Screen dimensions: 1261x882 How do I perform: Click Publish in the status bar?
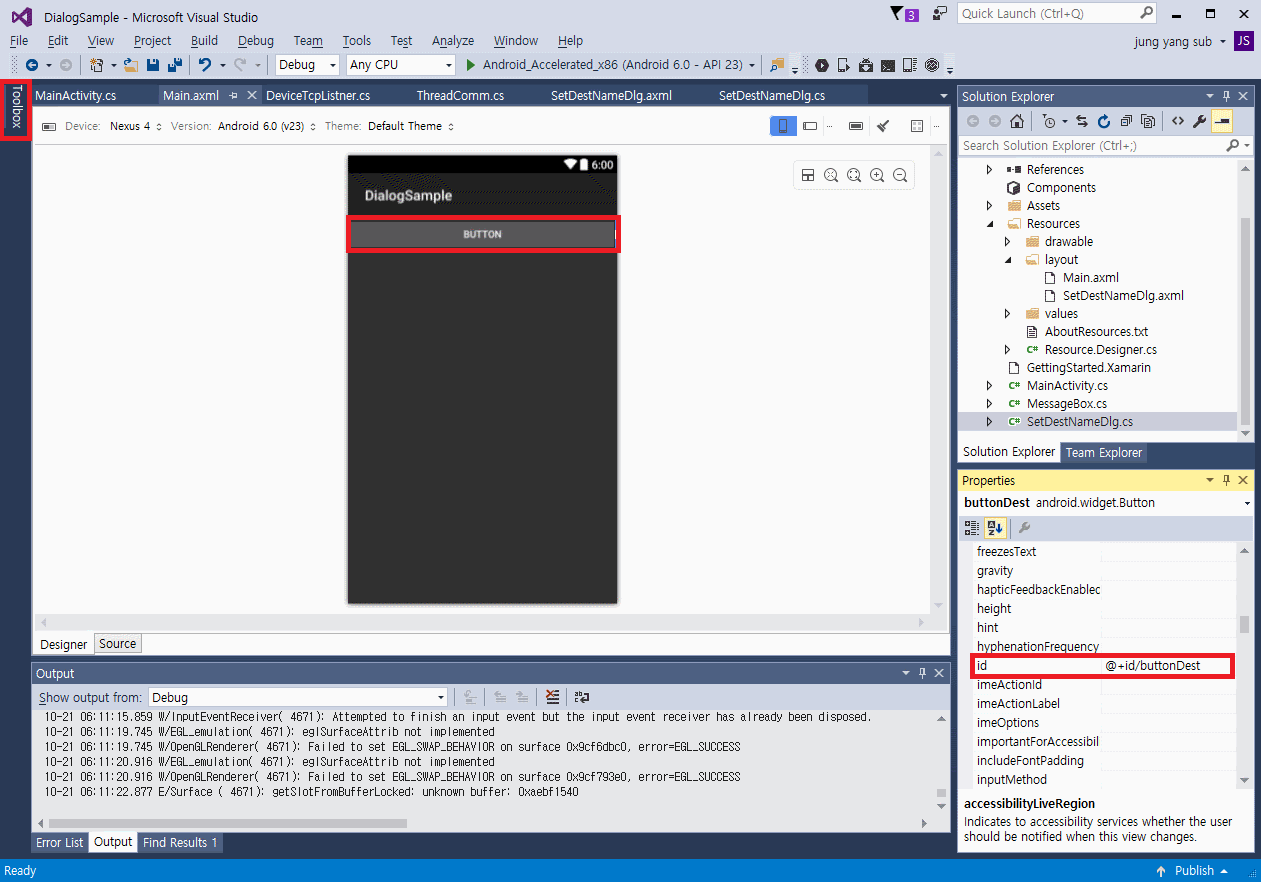(1193, 870)
